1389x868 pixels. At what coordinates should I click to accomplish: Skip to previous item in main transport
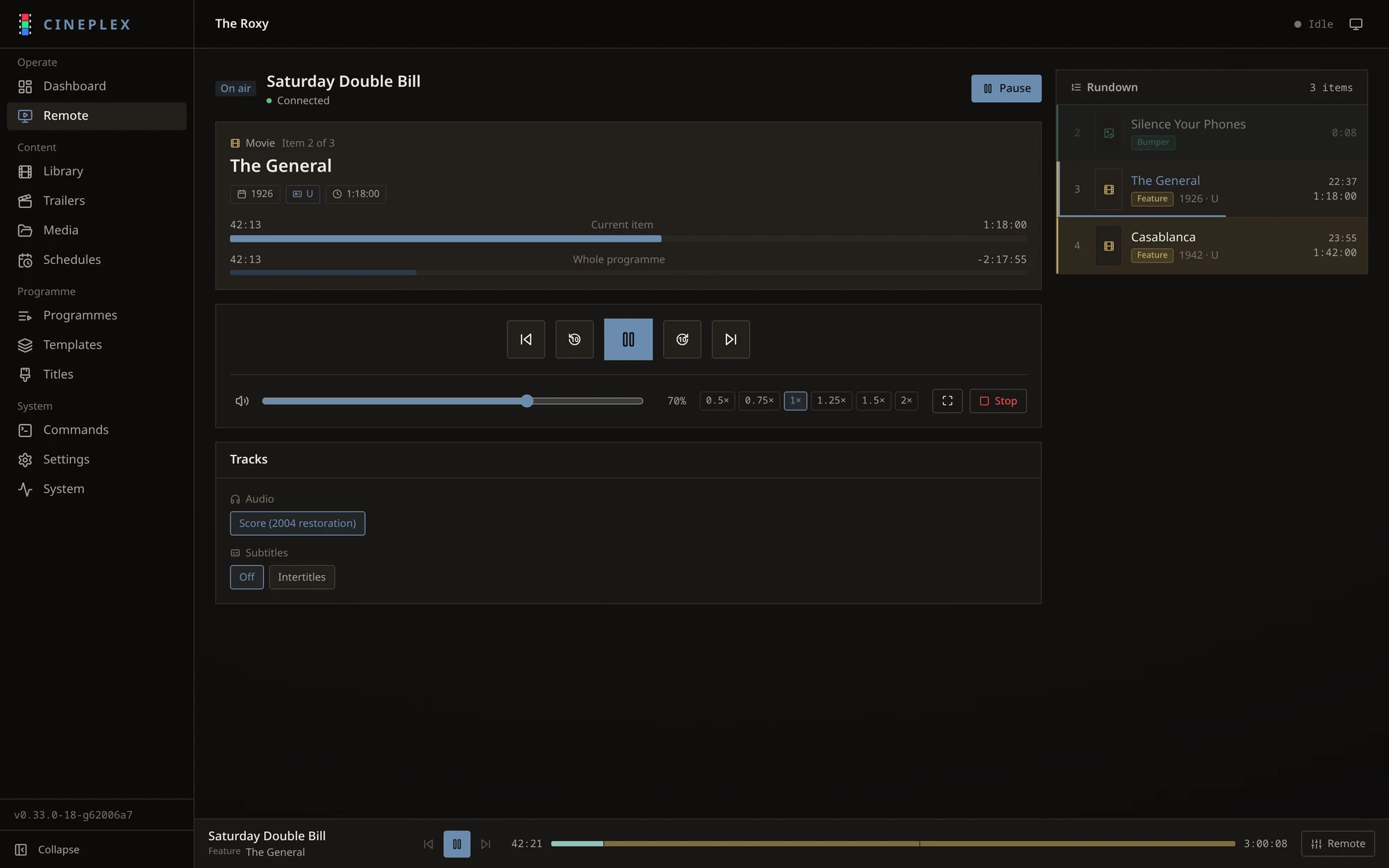[526, 340]
